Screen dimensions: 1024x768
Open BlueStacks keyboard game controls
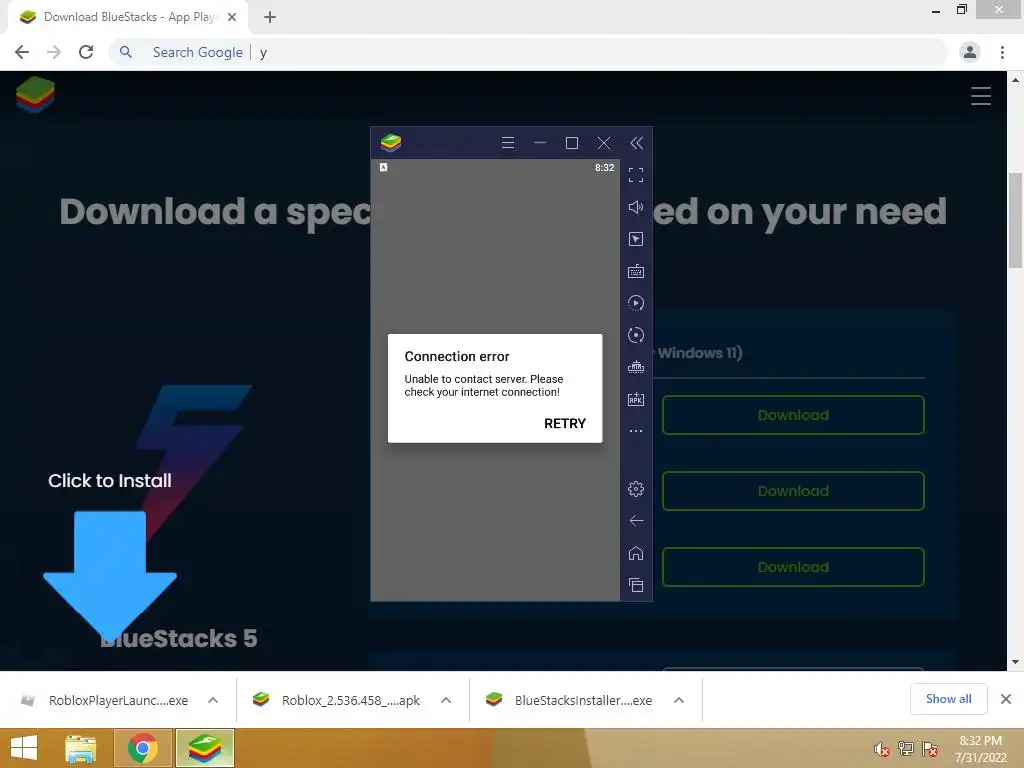[636, 271]
